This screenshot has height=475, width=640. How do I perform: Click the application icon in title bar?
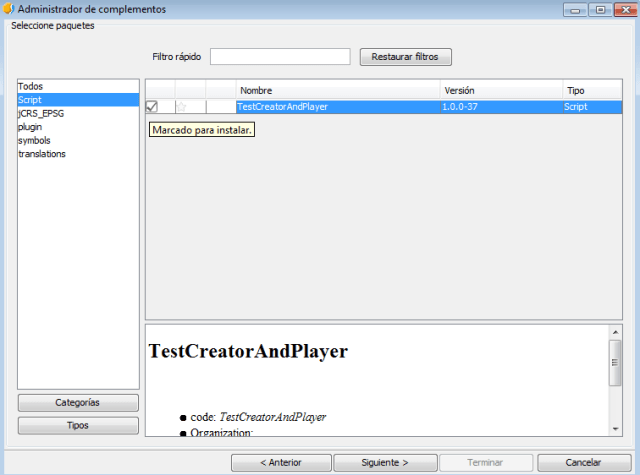point(10,9)
